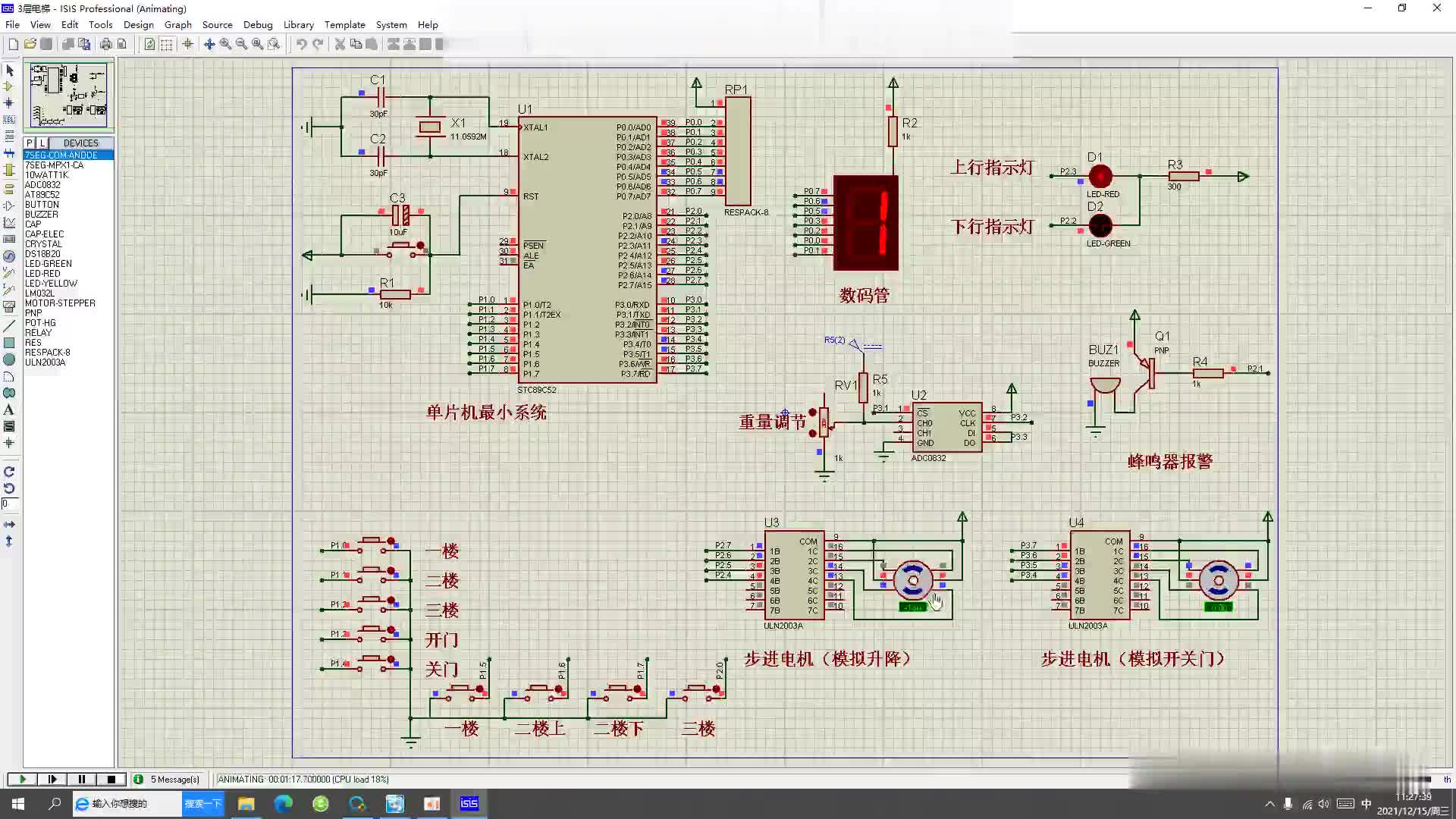Viewport: 1456px width, 819px height.
Task: Click the stop simulation button
Action: (112, 779)
